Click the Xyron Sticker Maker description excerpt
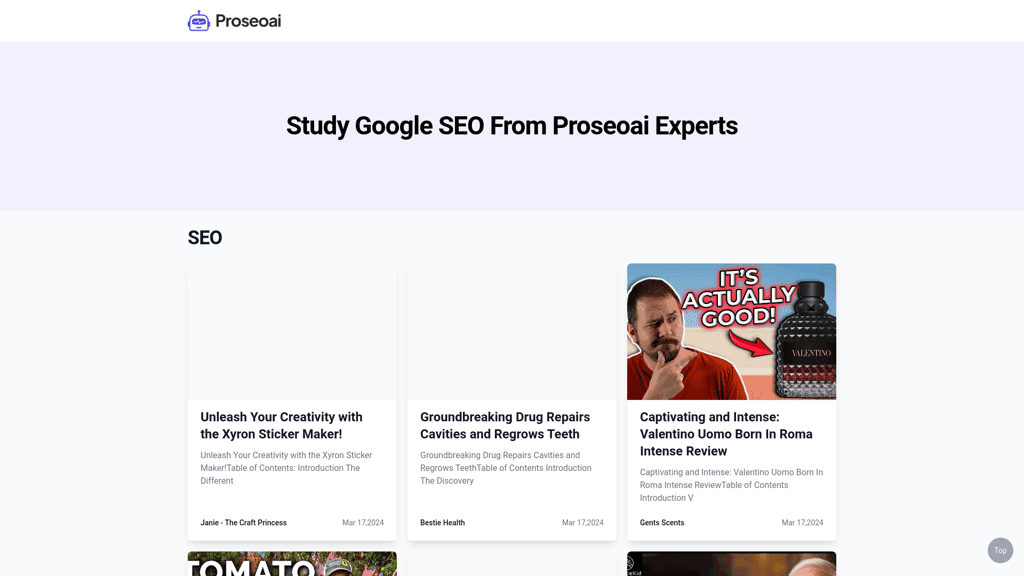The height and width of the screenshot is (576, 1024). pyautogui.click(x=286, y=468)
